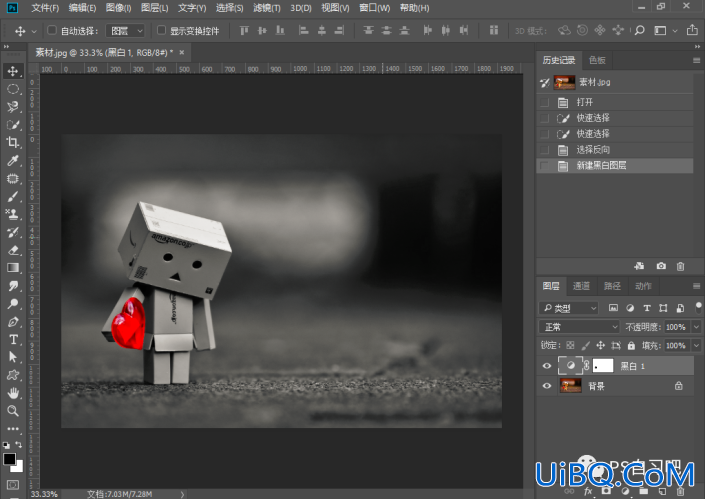Filter layers by type layer icon

click(647, 308)
